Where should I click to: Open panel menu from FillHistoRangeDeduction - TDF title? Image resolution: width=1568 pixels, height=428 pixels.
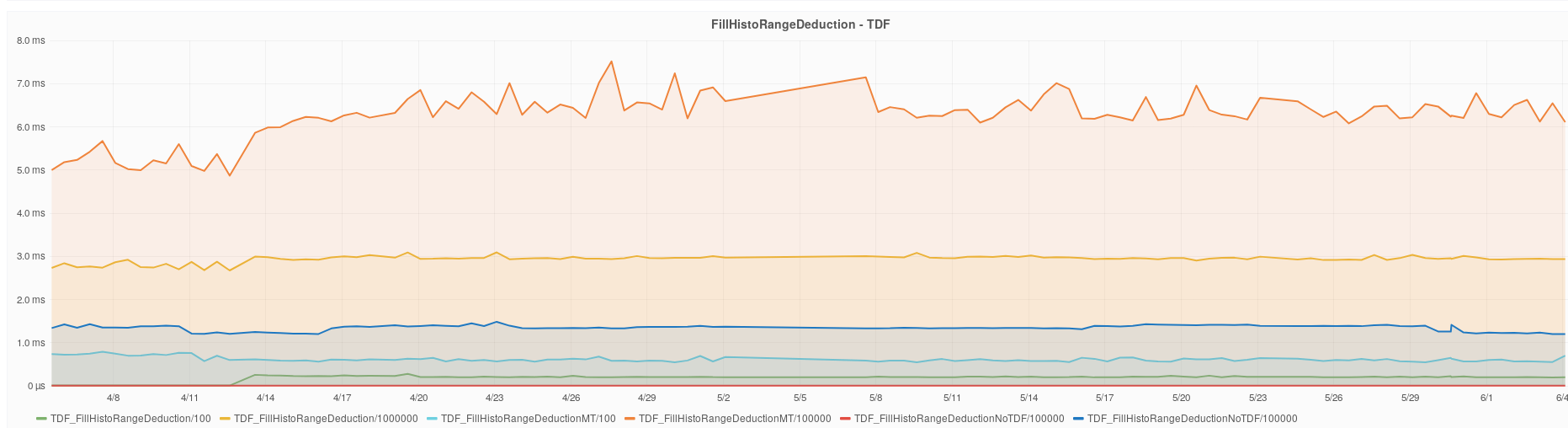[x=800, y=24]
